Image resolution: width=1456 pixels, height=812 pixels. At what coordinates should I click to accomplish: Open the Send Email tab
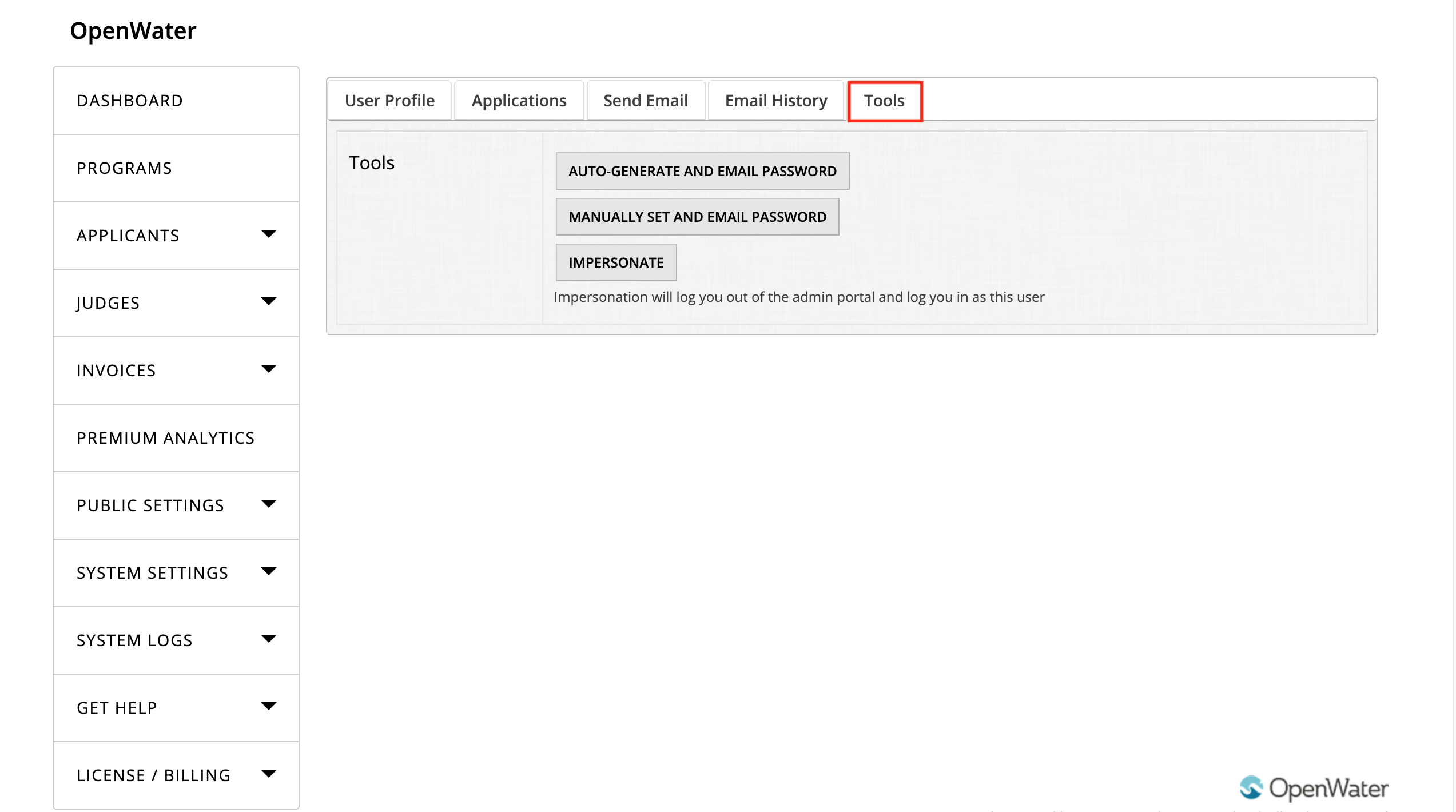[x=646, y=101]
